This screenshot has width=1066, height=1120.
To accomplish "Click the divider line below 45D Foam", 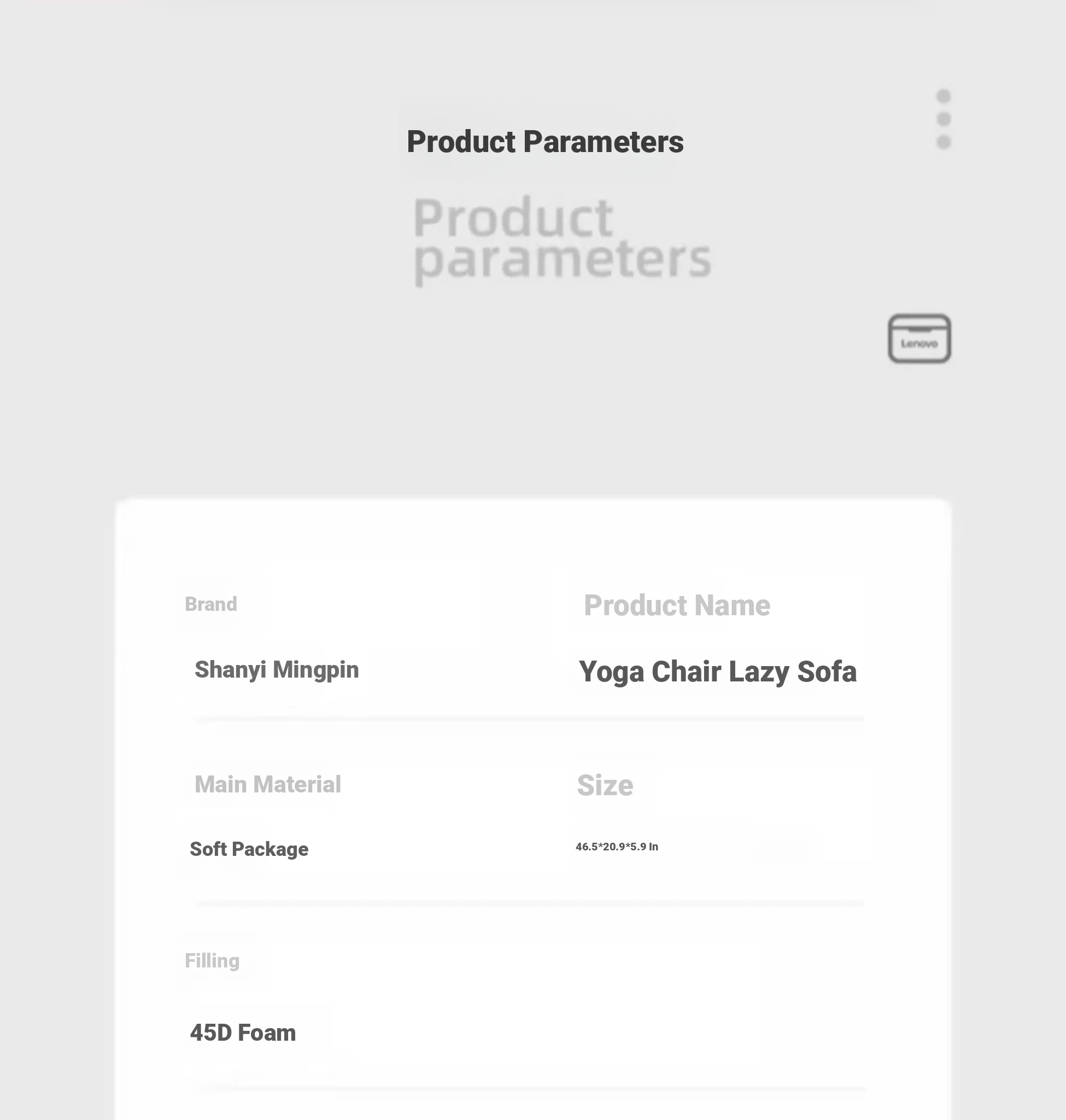I will coord(534,1088).
